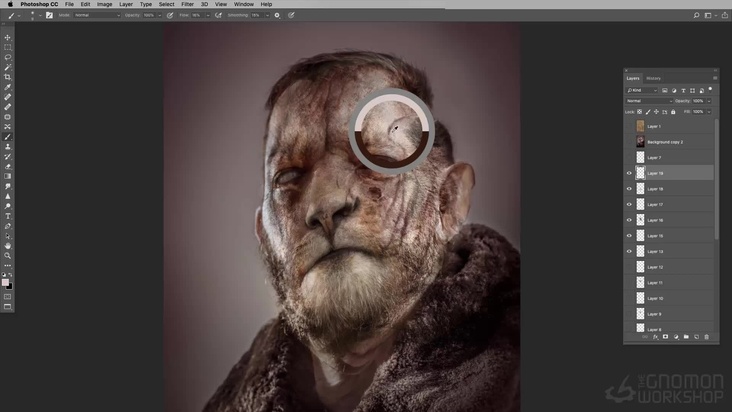
Task: Open the Layer menu
Action: (x=126, y=4)
